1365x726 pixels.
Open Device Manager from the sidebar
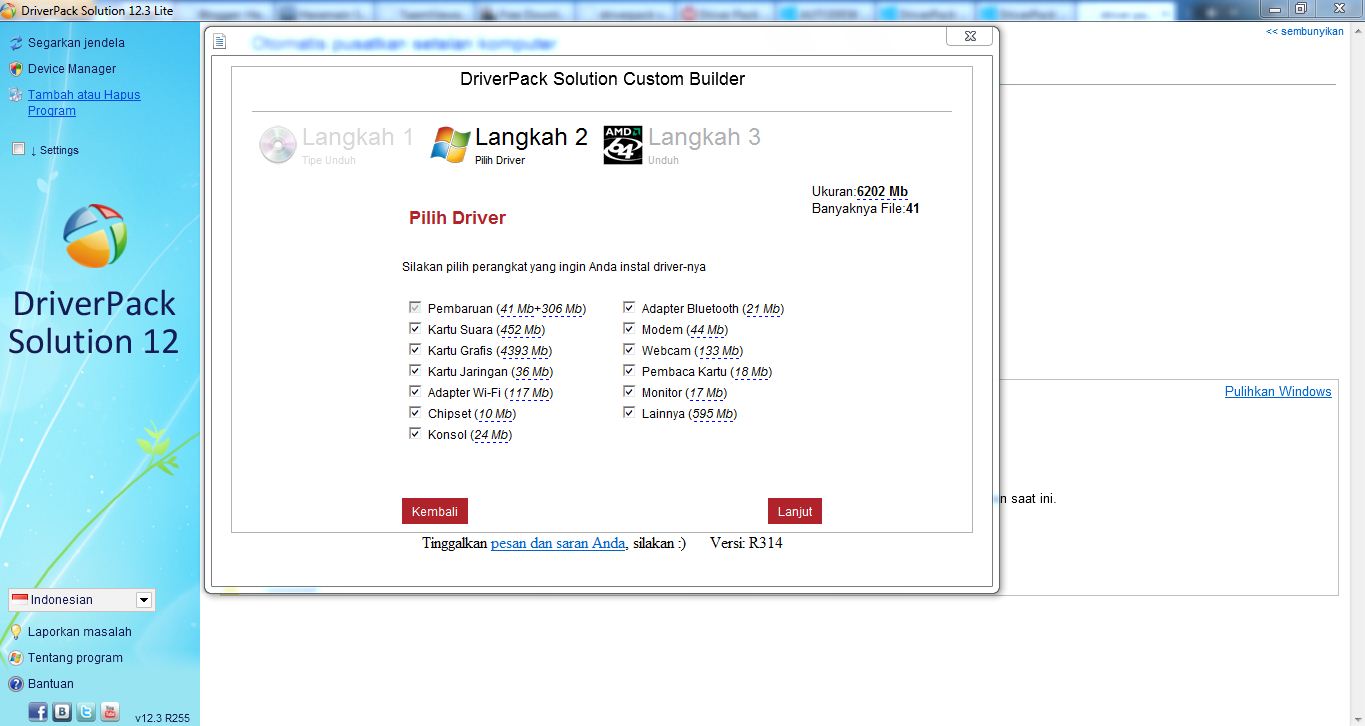(72, 69)
